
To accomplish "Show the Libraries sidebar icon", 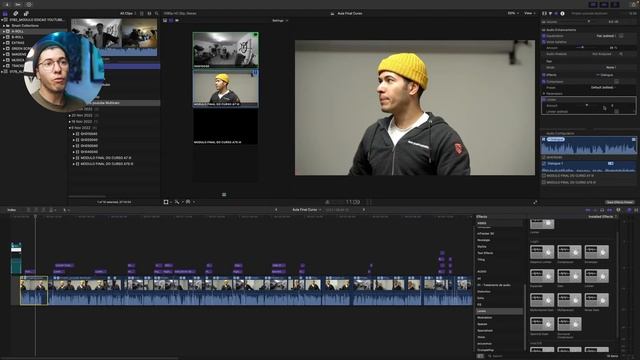I will click(x=5, y=13).
